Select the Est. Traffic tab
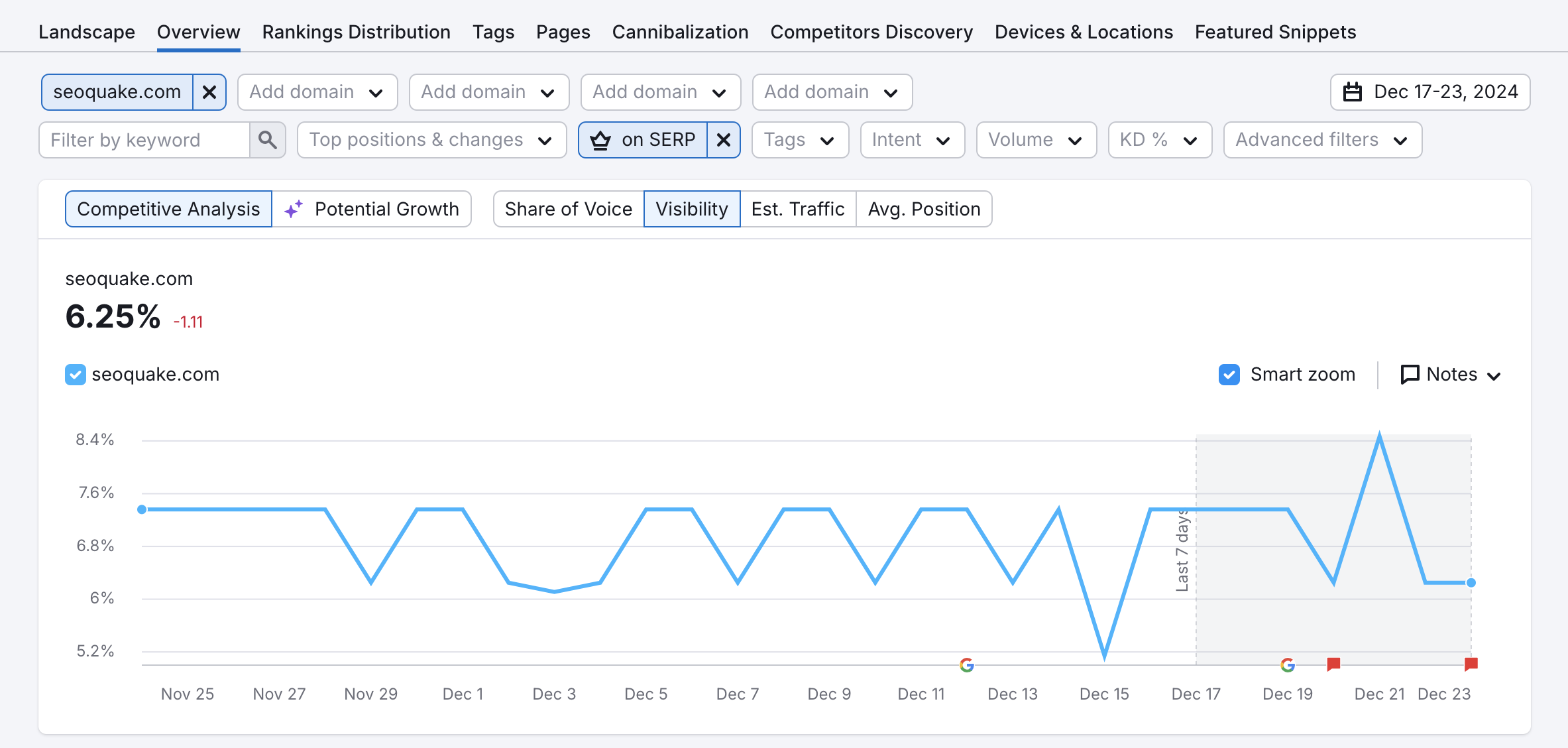Image resolution: width=1568 pixels, height=748 pixels. click(x=797, y=209)
